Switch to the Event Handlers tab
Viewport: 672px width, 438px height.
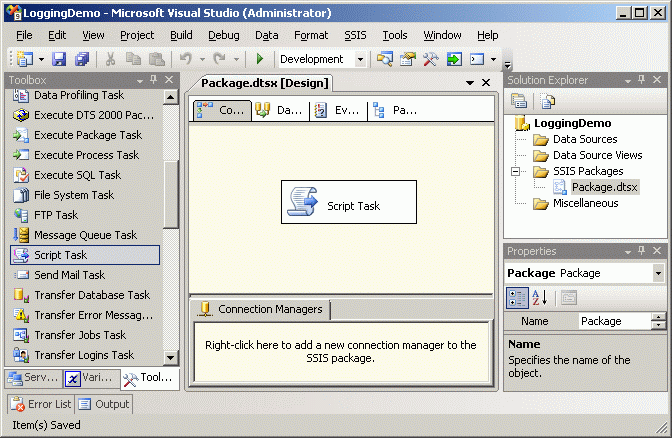point(339,111)
